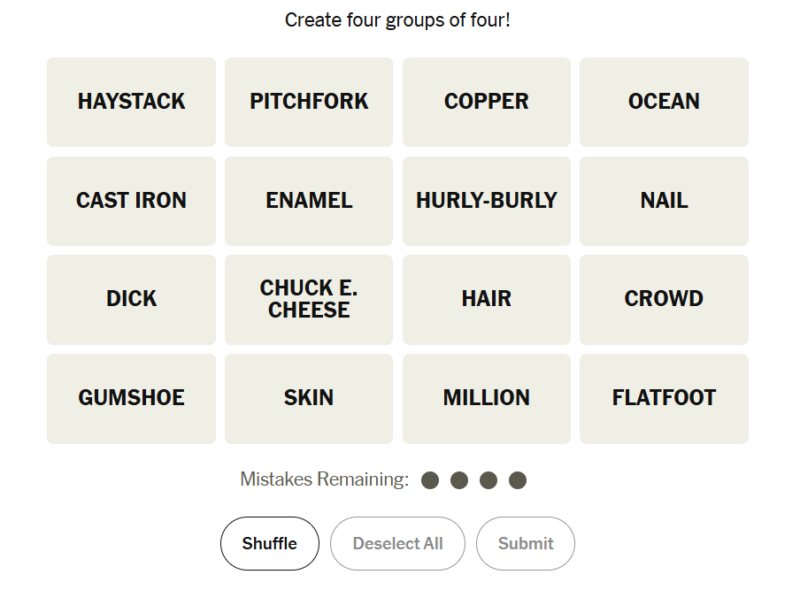This screenshot has width=800, height=590.
Task: Choose the CAST IRON tile
Action: pos(131,200)
